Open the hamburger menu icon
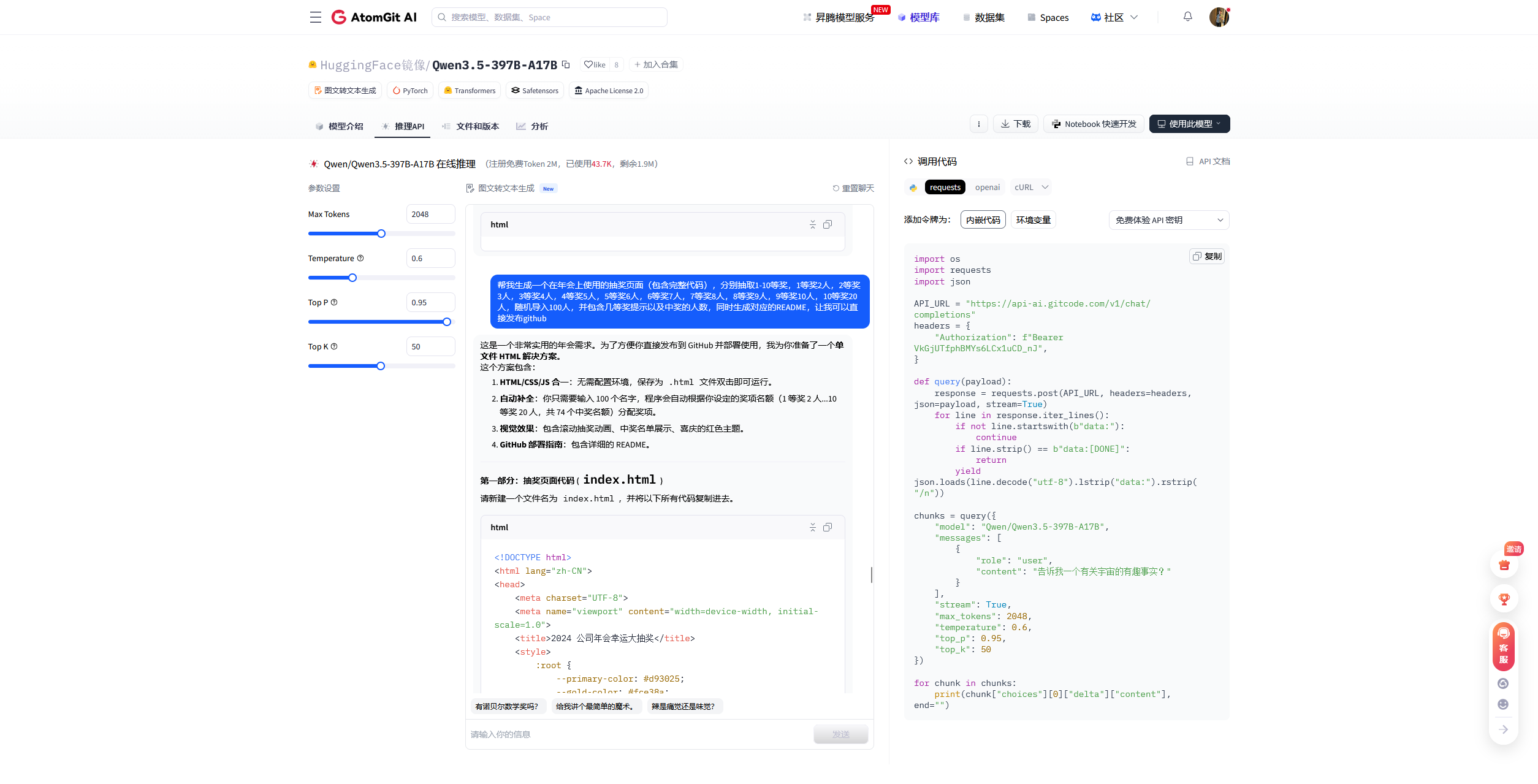Screen dimensions: 1538x784 tap(315, 17)
